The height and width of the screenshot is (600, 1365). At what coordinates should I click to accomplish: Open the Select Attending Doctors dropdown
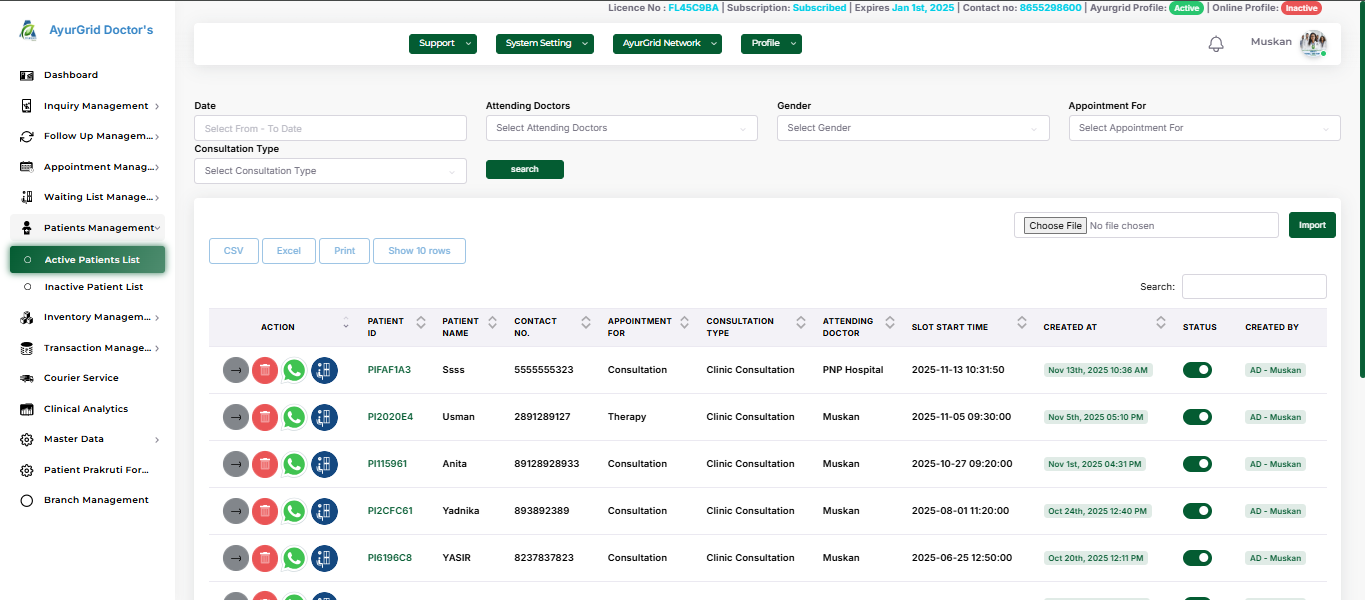click(x=621, y=128)
